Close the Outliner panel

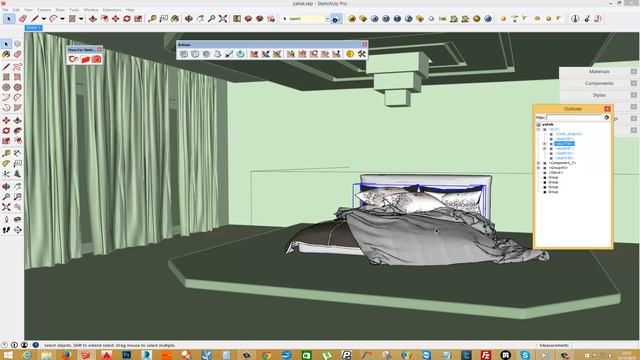click(607, 109)
